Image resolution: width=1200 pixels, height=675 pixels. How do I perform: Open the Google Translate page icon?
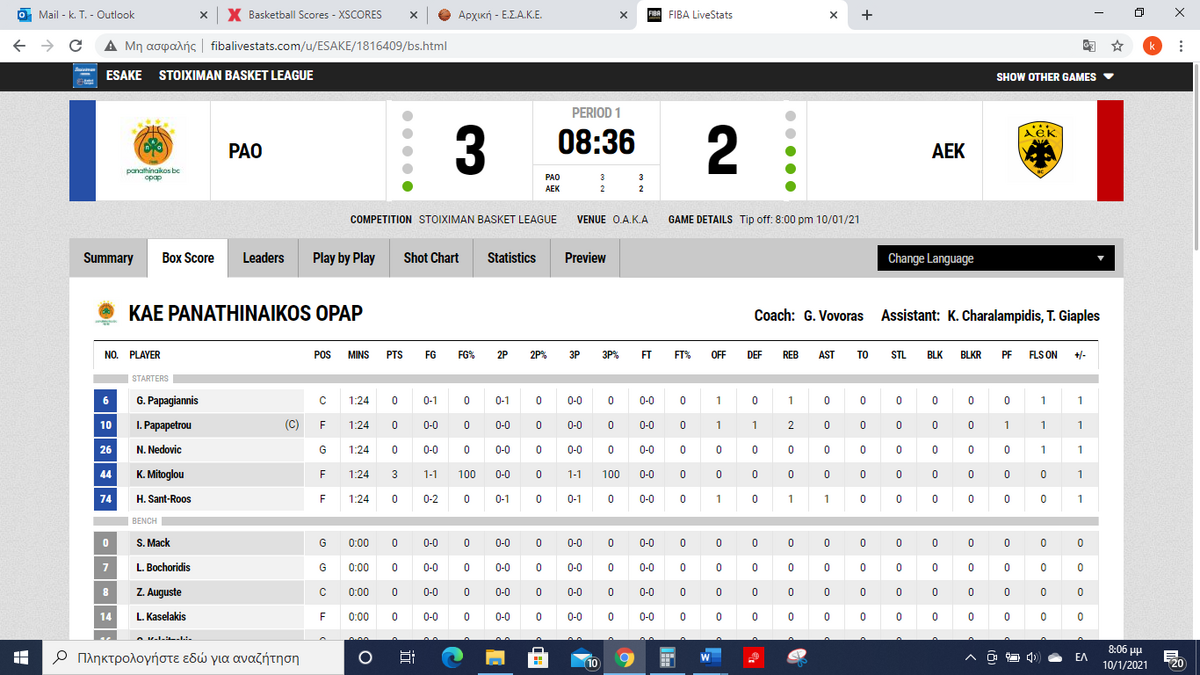point(1089,46)
